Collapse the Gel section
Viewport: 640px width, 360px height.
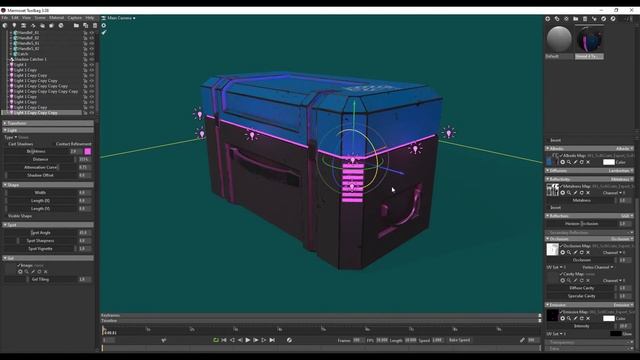[x=48, y=258]
